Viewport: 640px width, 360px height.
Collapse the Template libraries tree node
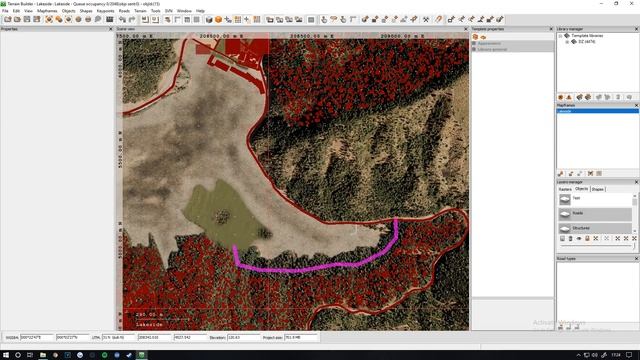560,36
